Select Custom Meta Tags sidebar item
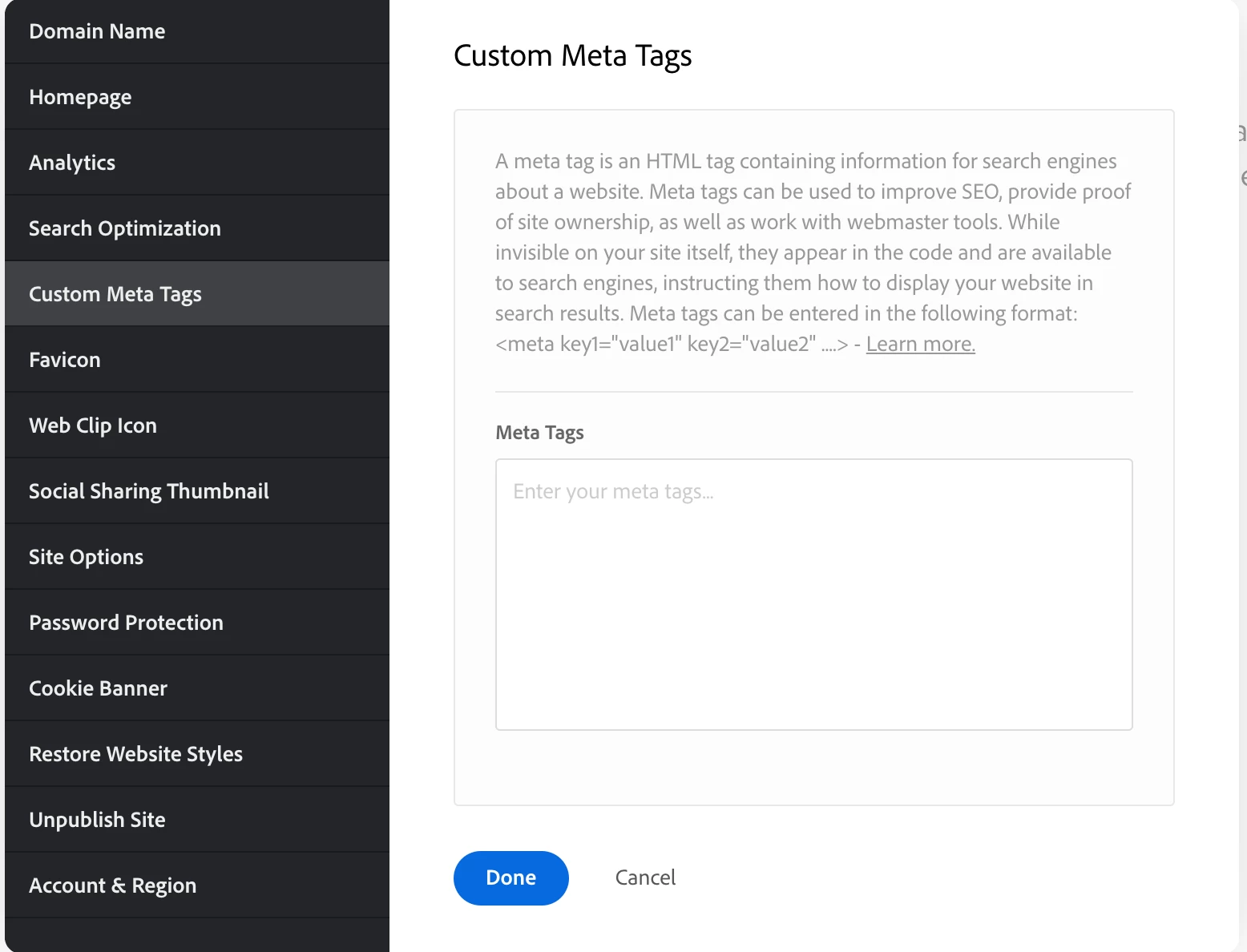Screen dimensions: 1247x952 tap(115, 294)
